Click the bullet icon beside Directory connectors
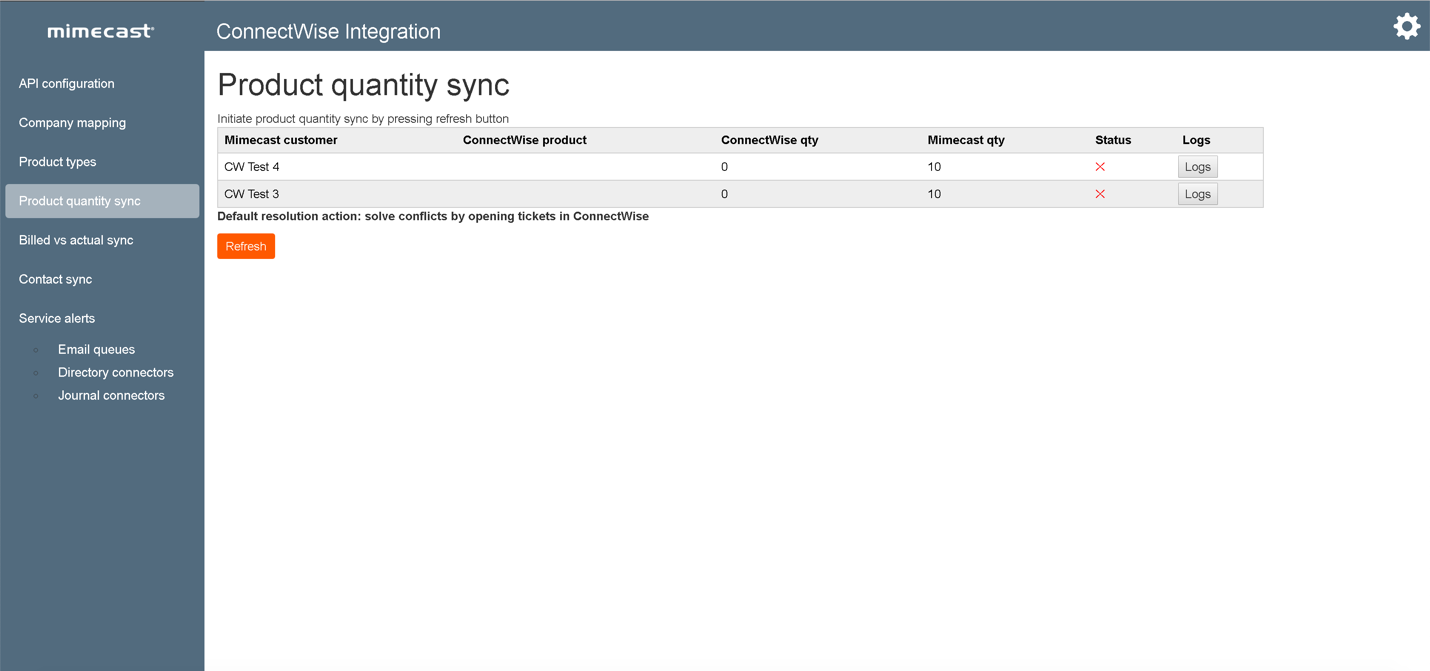Viewport: 1430px width, 671px height. (38, 372)
